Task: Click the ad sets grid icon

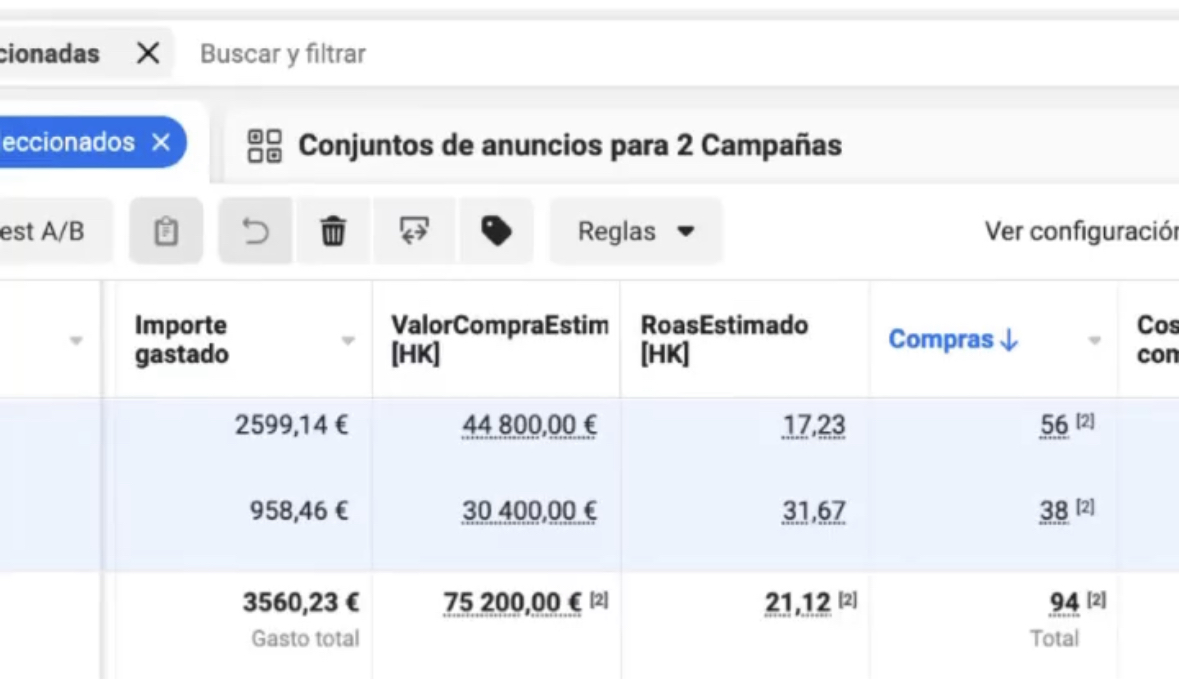Action: pyautogui.click(x=265, y=146)
